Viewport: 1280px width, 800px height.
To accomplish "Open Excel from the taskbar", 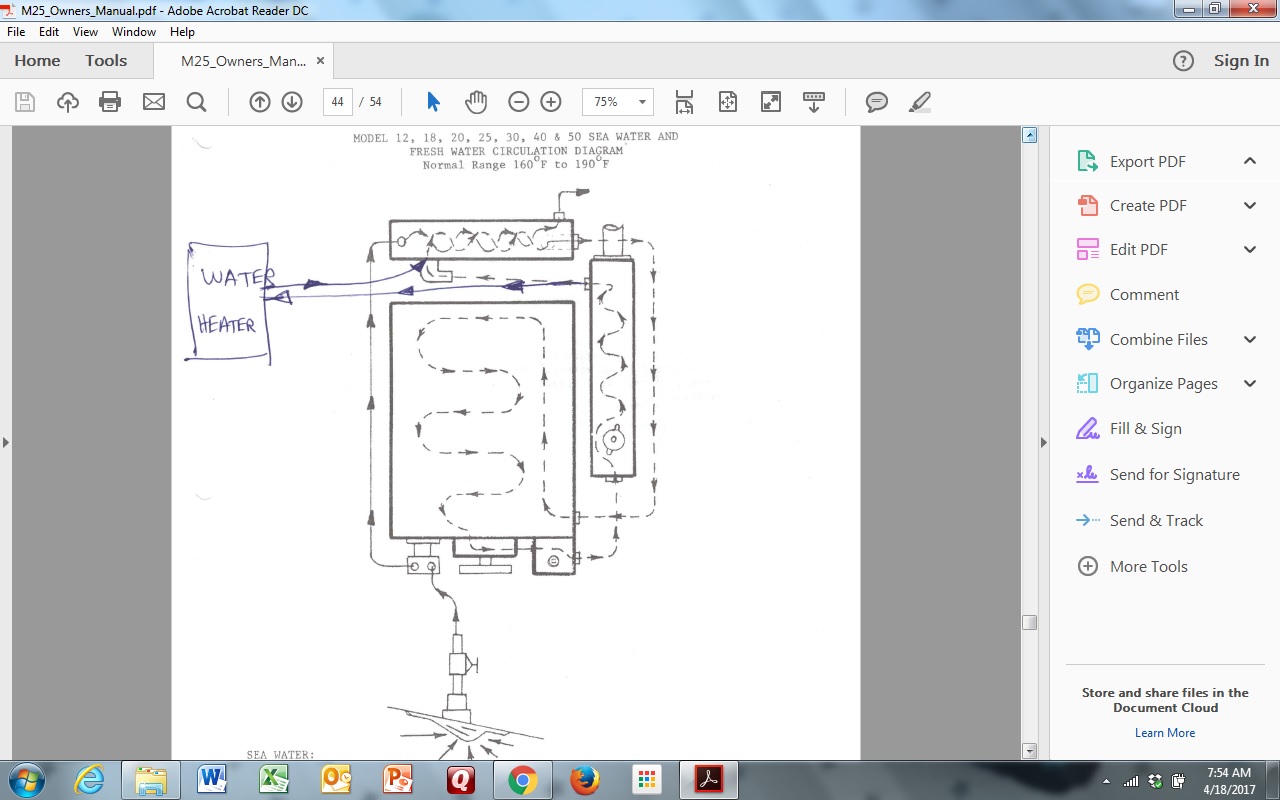I will 275,779.
